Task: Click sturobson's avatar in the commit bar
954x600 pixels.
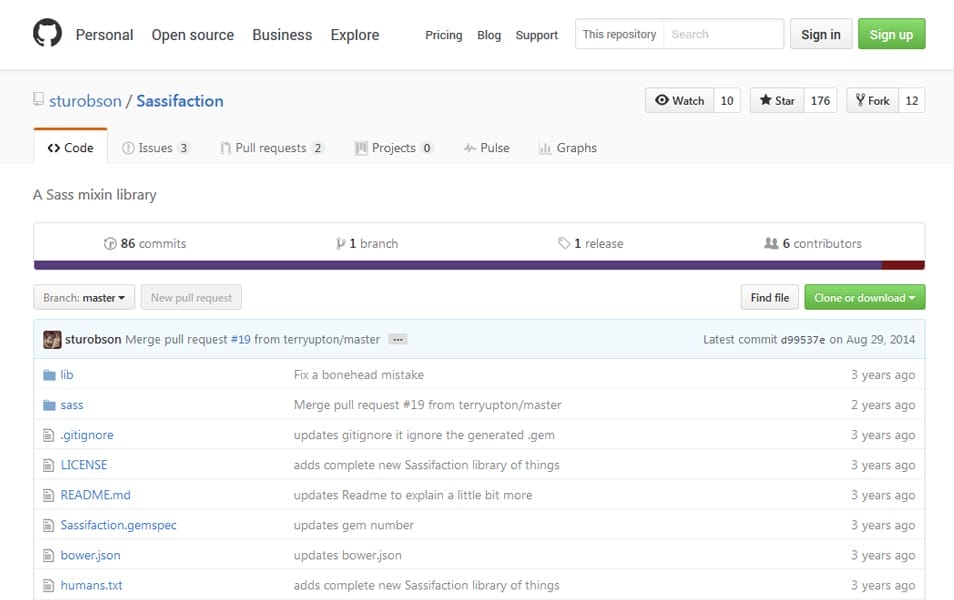Action: click(52, 340)
